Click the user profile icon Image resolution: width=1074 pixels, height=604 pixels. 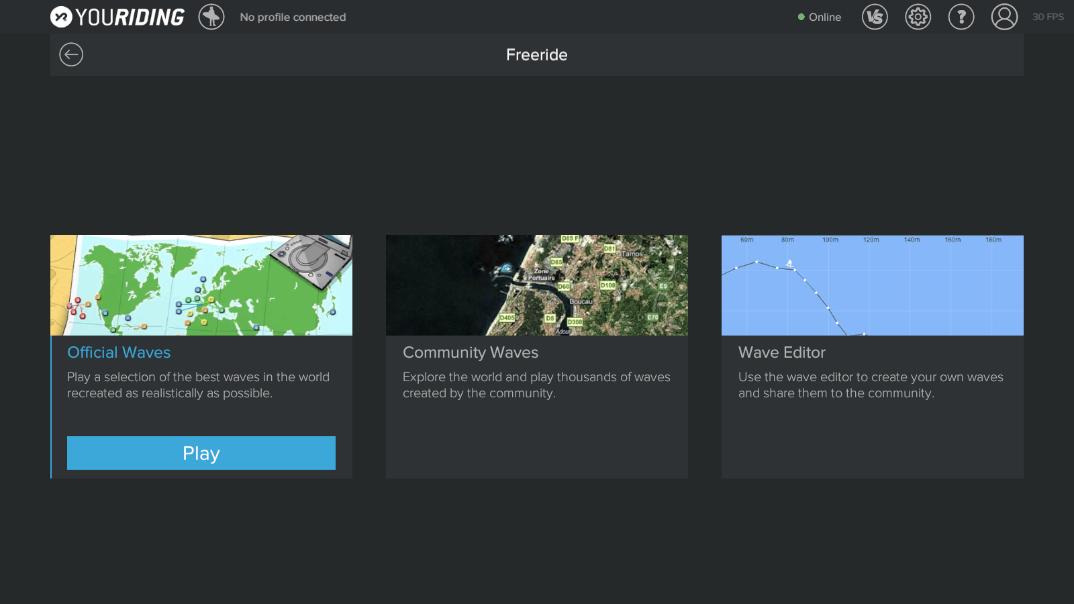click(1004, 17)
